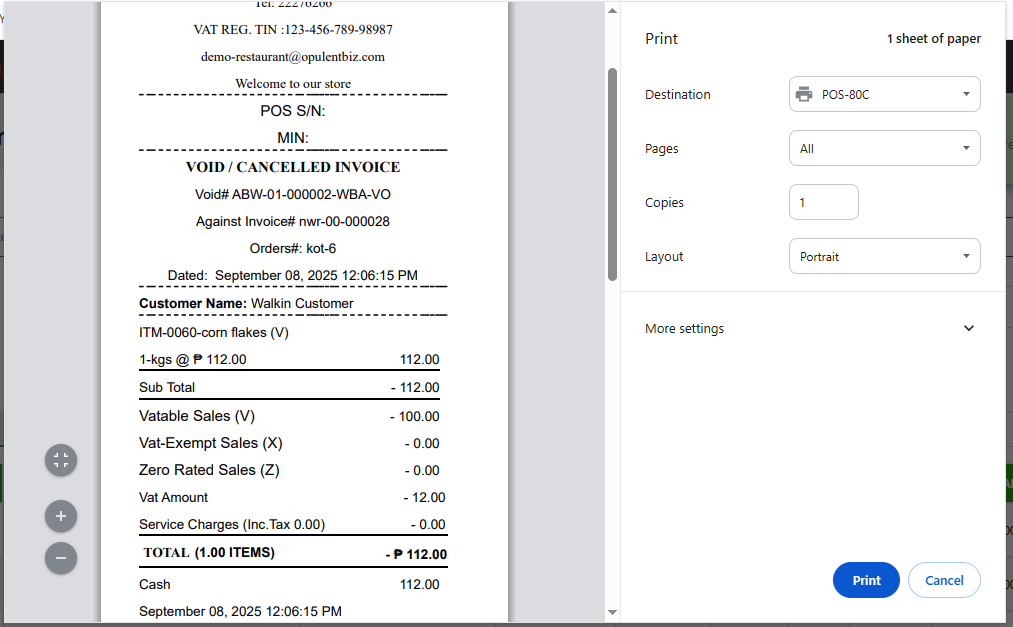This screenshot has height=627, width=1013.
Task: Click the Welcome to our store text
Action: click(293, 84)
